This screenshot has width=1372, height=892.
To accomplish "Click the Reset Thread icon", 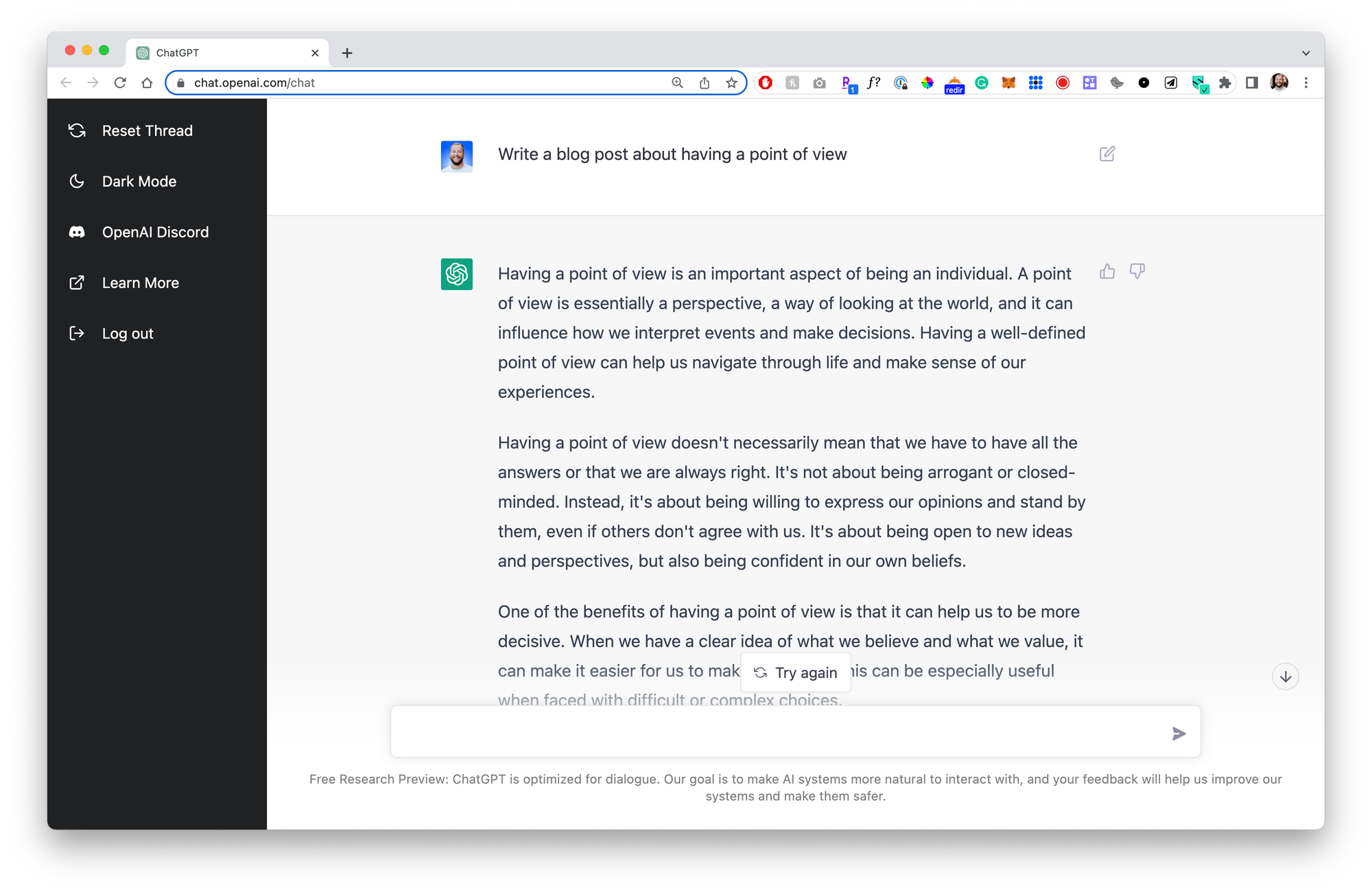I will pyautogui.click(x=77, y=130).
